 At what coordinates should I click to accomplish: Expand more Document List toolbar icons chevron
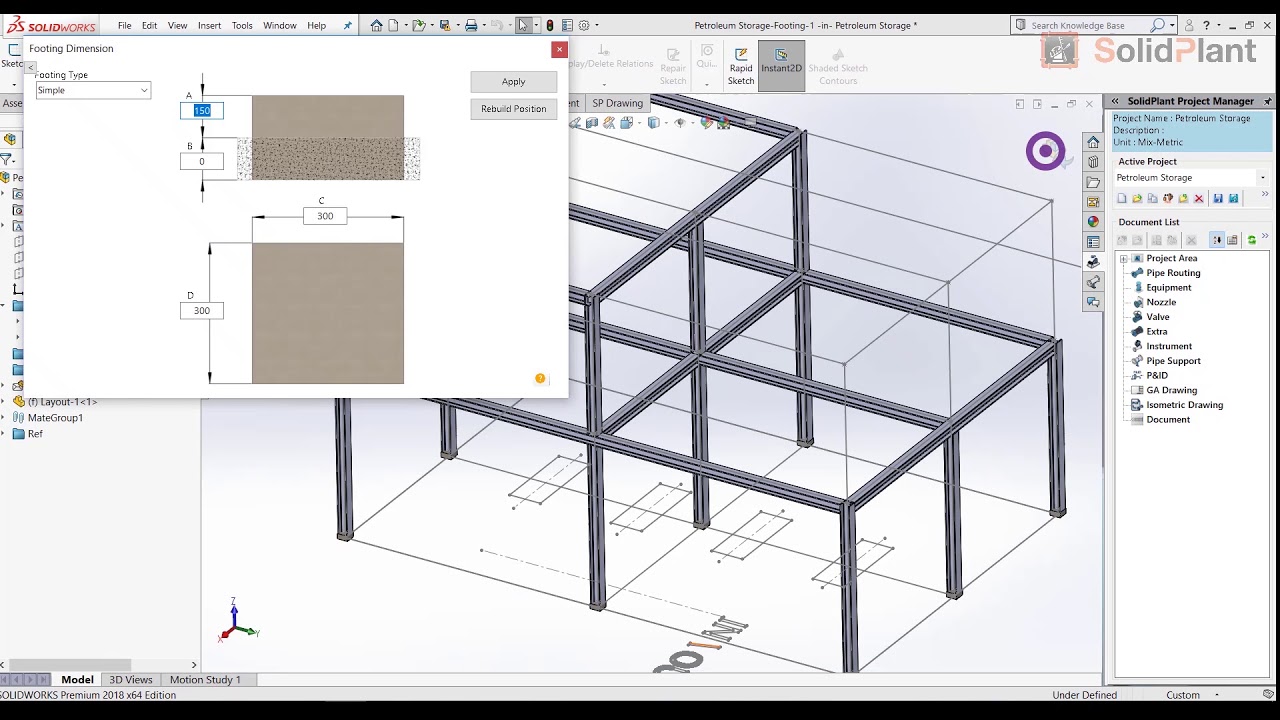[x=1265, y=237]
